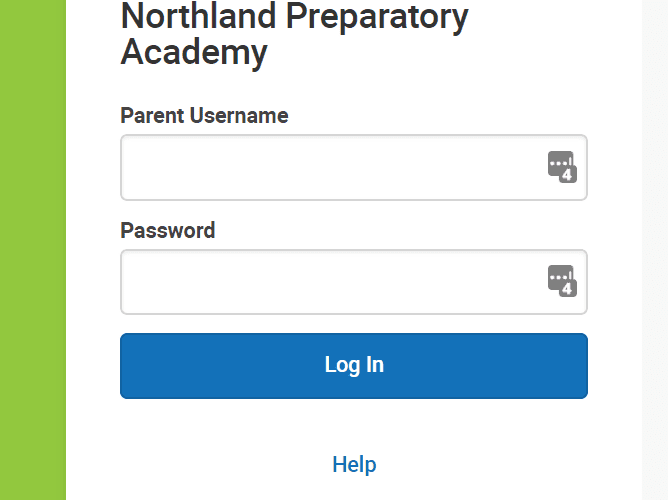The height and width of the screenshot is (500, 668).
Task: Click the Password field label
Action: 168,230
